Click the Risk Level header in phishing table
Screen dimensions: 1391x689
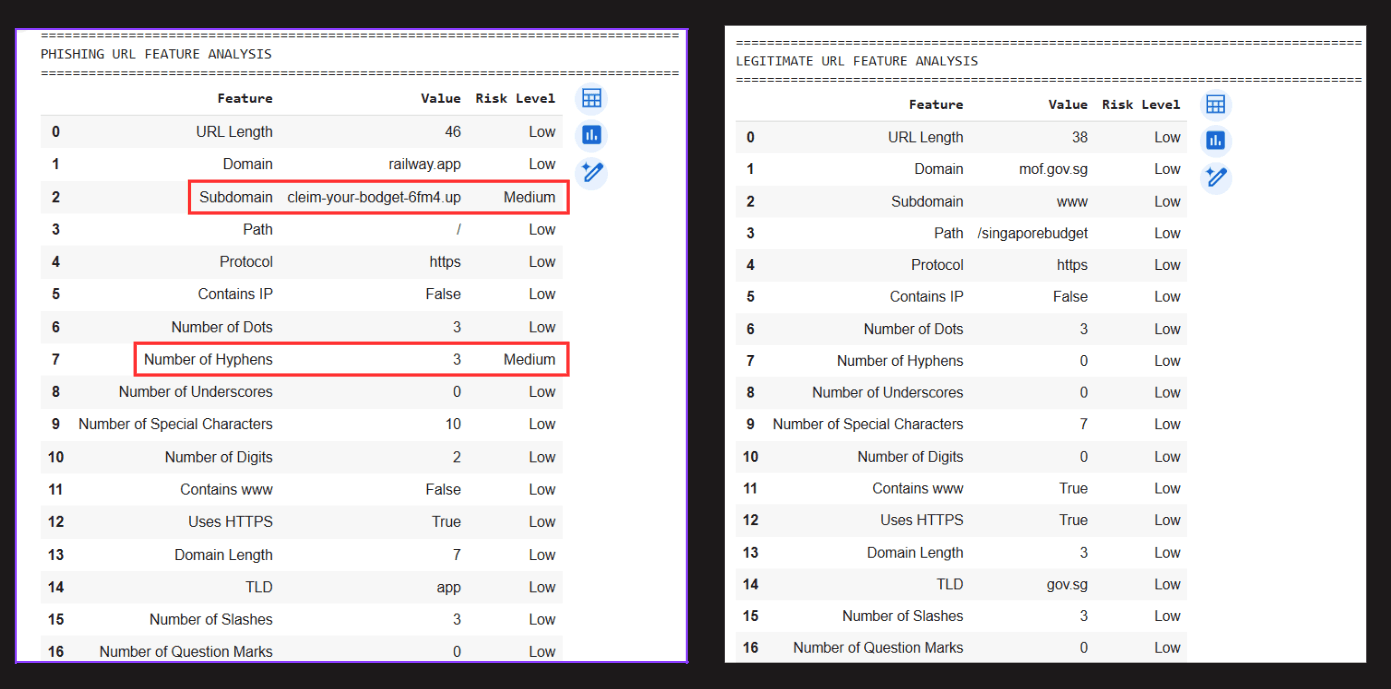pyautogui.click(x=516, y=98)
